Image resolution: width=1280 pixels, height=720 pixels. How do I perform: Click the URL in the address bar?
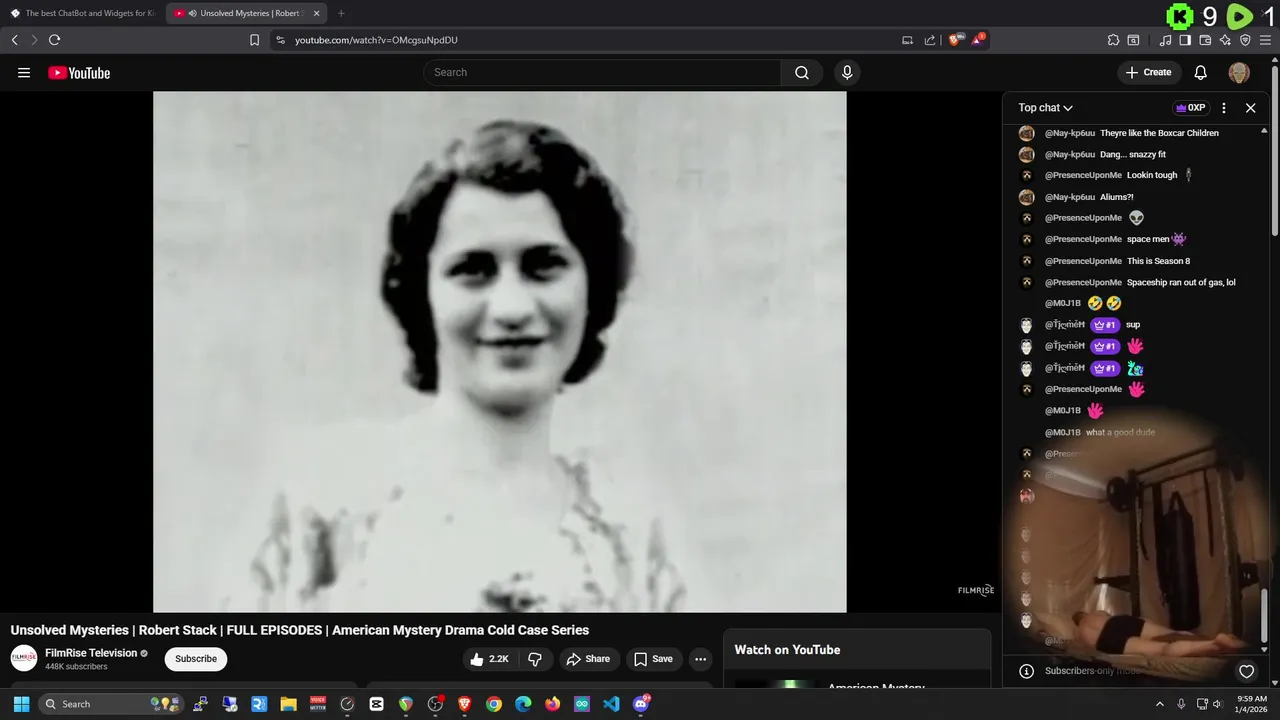coord(376,40)
